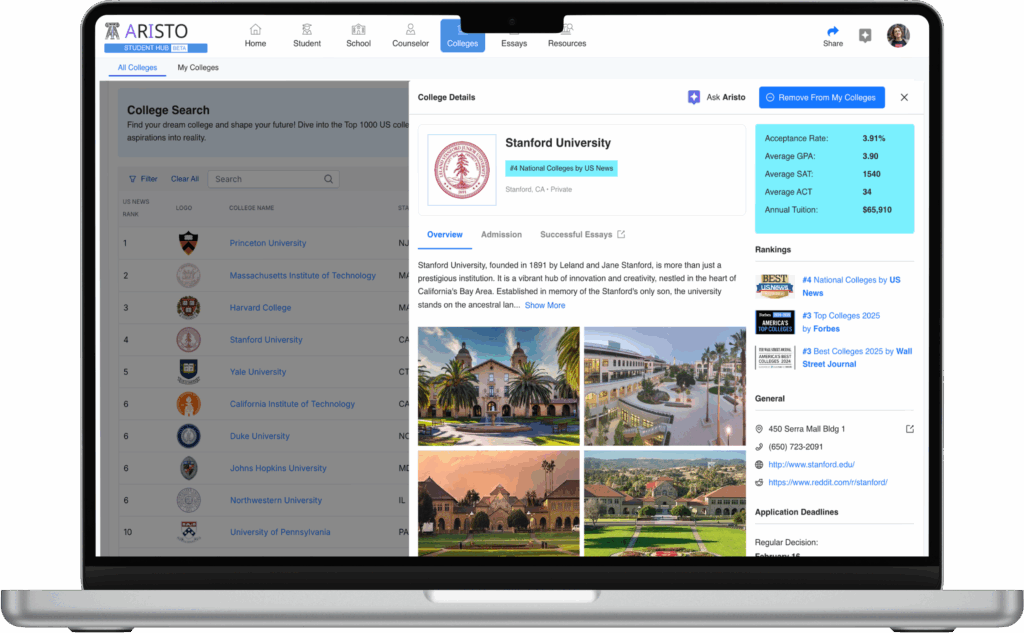Open the Aristo assistant icon beside the avatar

(865, 35)
